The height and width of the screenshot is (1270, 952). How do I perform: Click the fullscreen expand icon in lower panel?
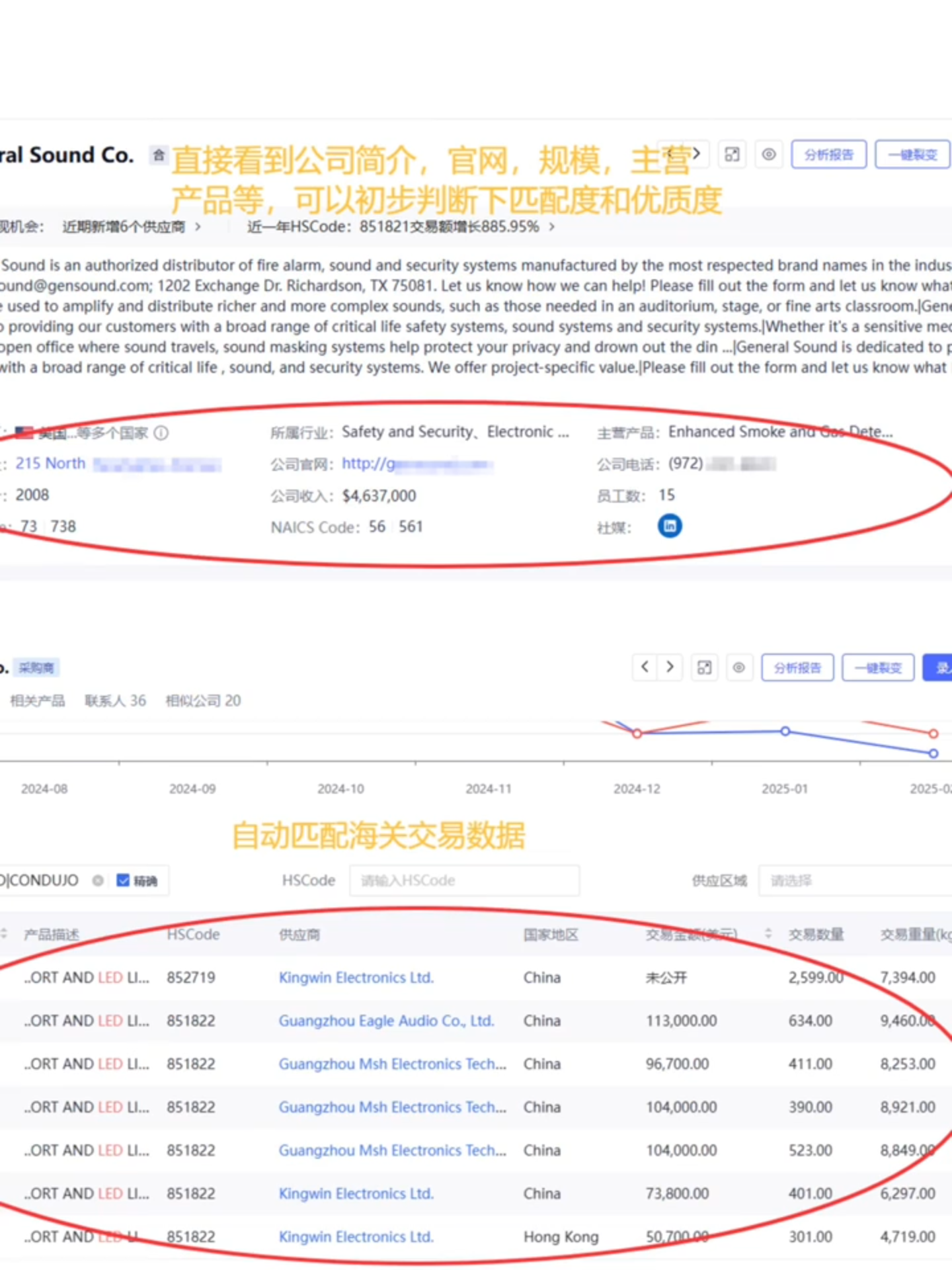(705, 667)
